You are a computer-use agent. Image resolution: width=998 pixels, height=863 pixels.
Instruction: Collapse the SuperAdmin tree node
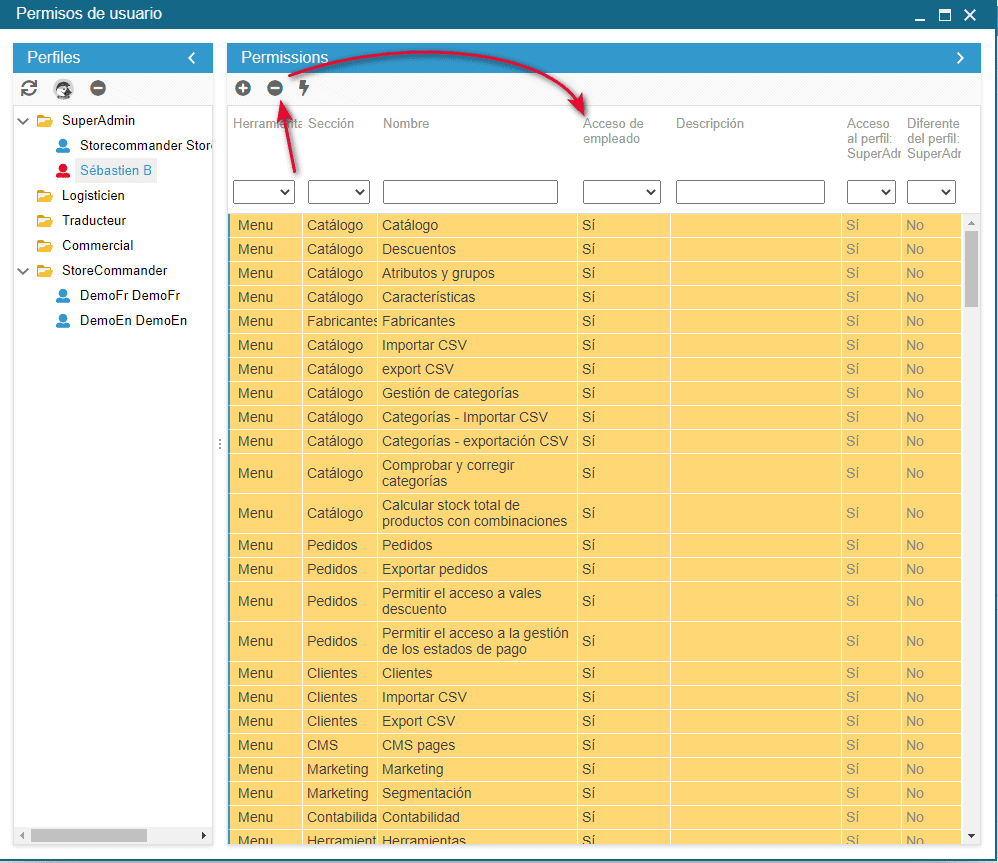point(23,121)
